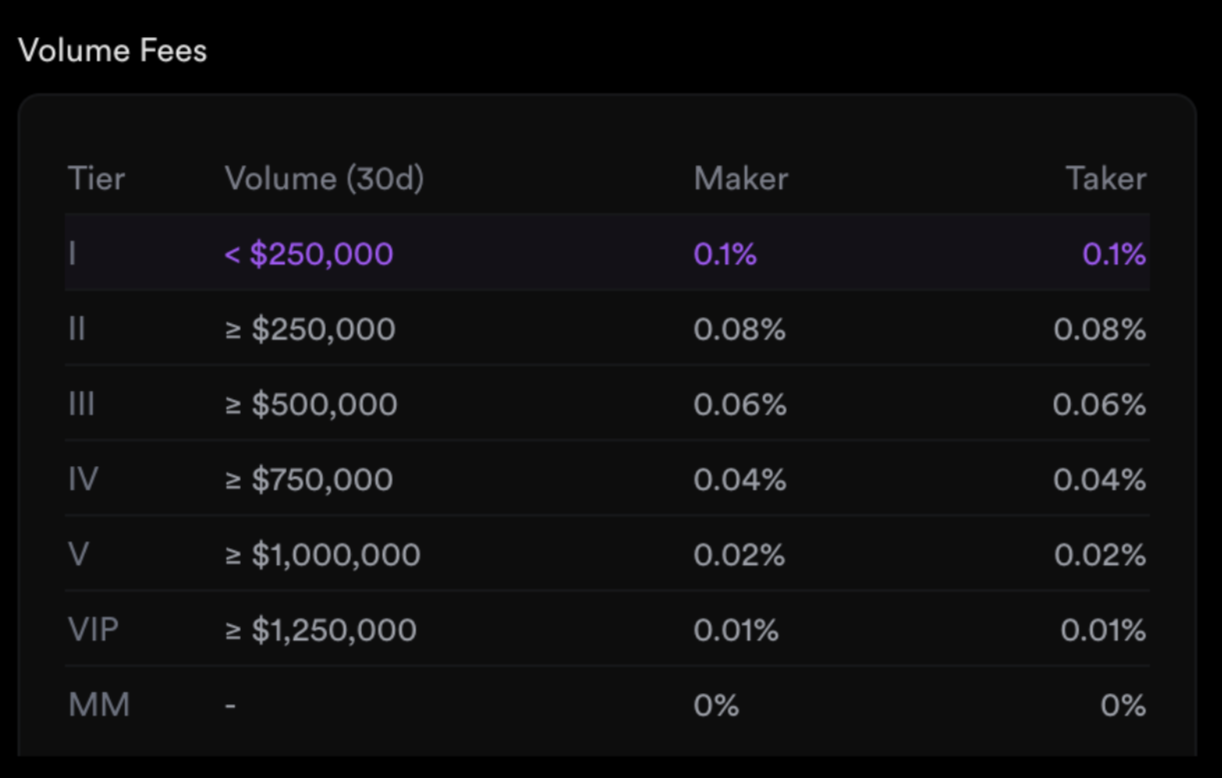Click the Tier I taker fee 0.1%
The image size is (1222, 778).
pyautogui.click(x=1114, y=254)
